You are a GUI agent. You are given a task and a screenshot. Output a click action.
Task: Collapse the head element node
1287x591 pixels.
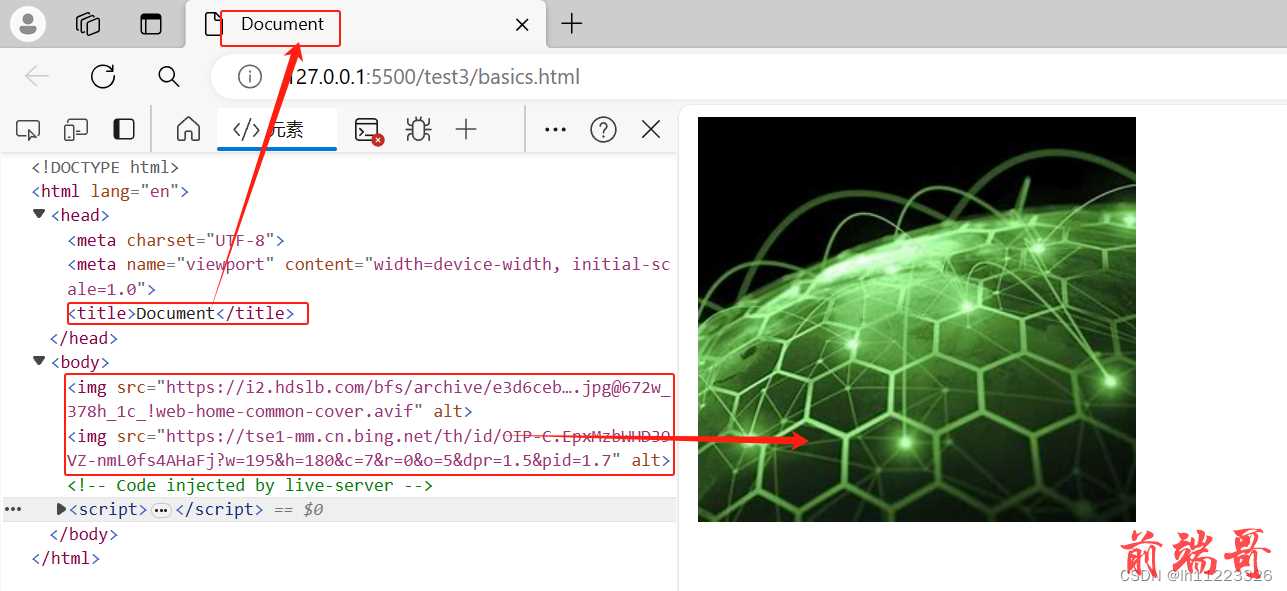click(39, 214)
